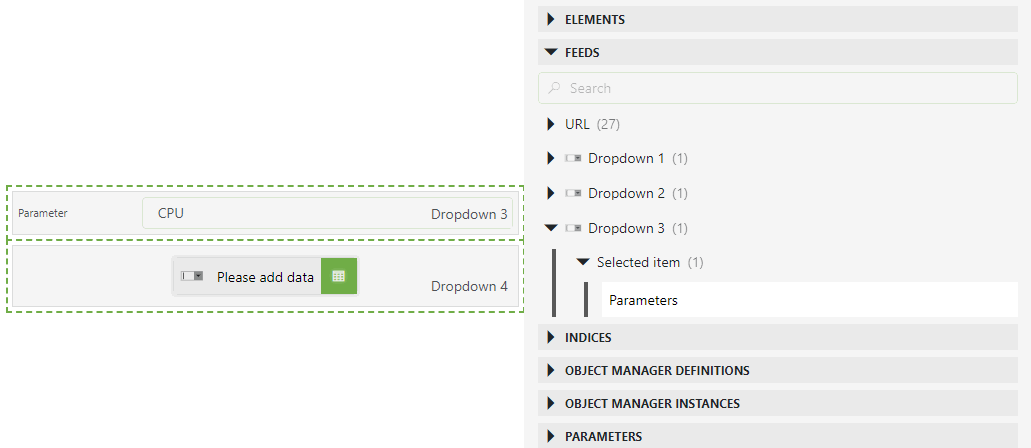The width and height of the screenshot is (1031, 448).
Task: Expand the INDICES section
Action: (x=778, y=337)
